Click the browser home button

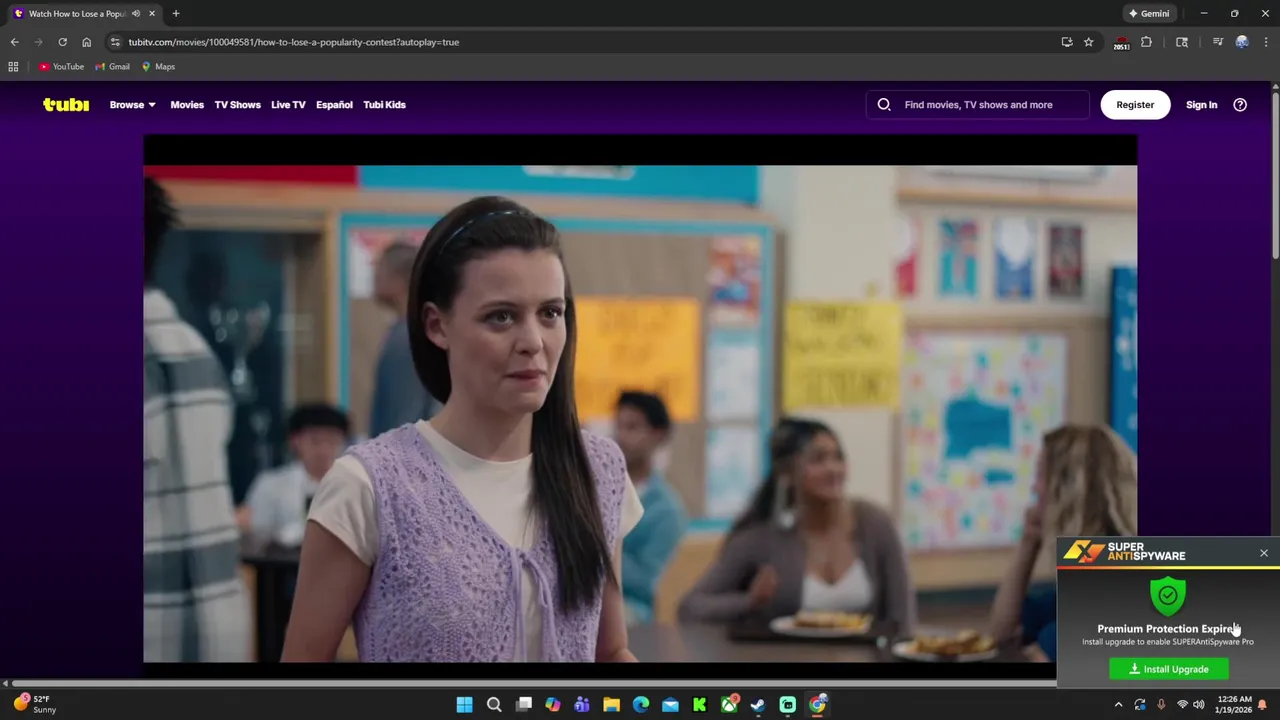86,42
